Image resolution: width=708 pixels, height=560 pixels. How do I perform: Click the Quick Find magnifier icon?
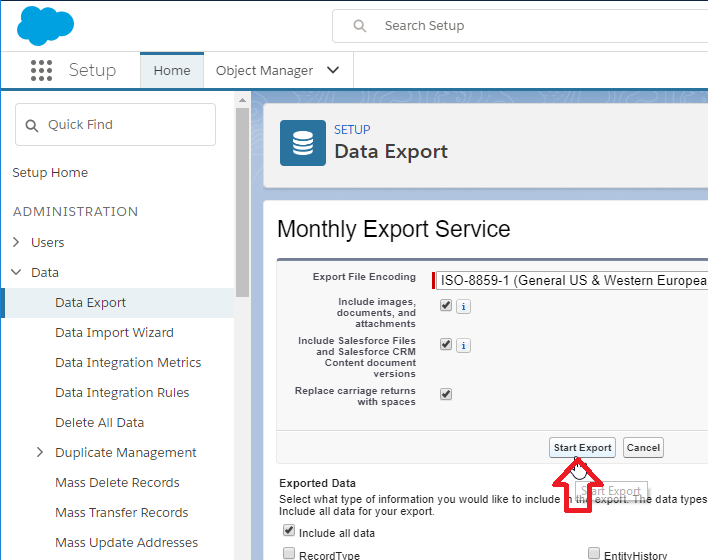[32, 125]
